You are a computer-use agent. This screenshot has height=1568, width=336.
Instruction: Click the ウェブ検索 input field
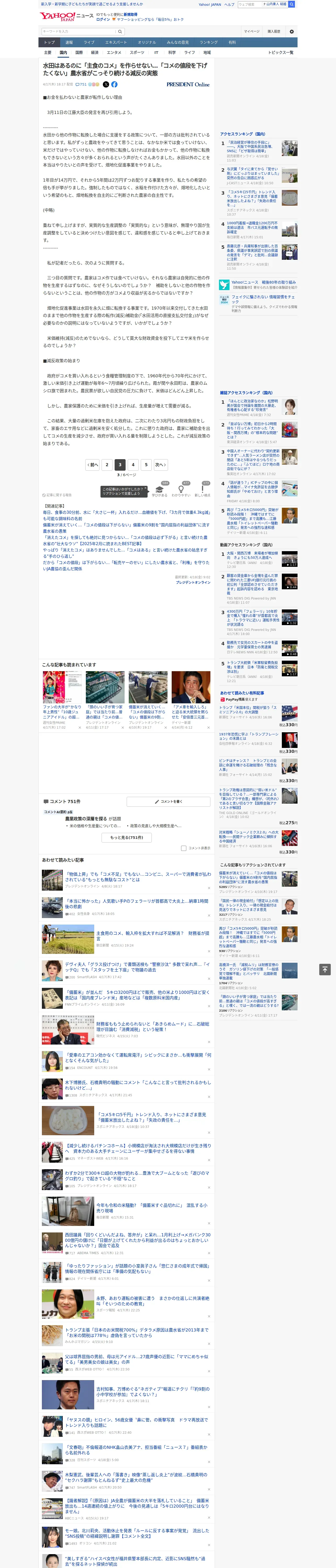tap(249, 4)
